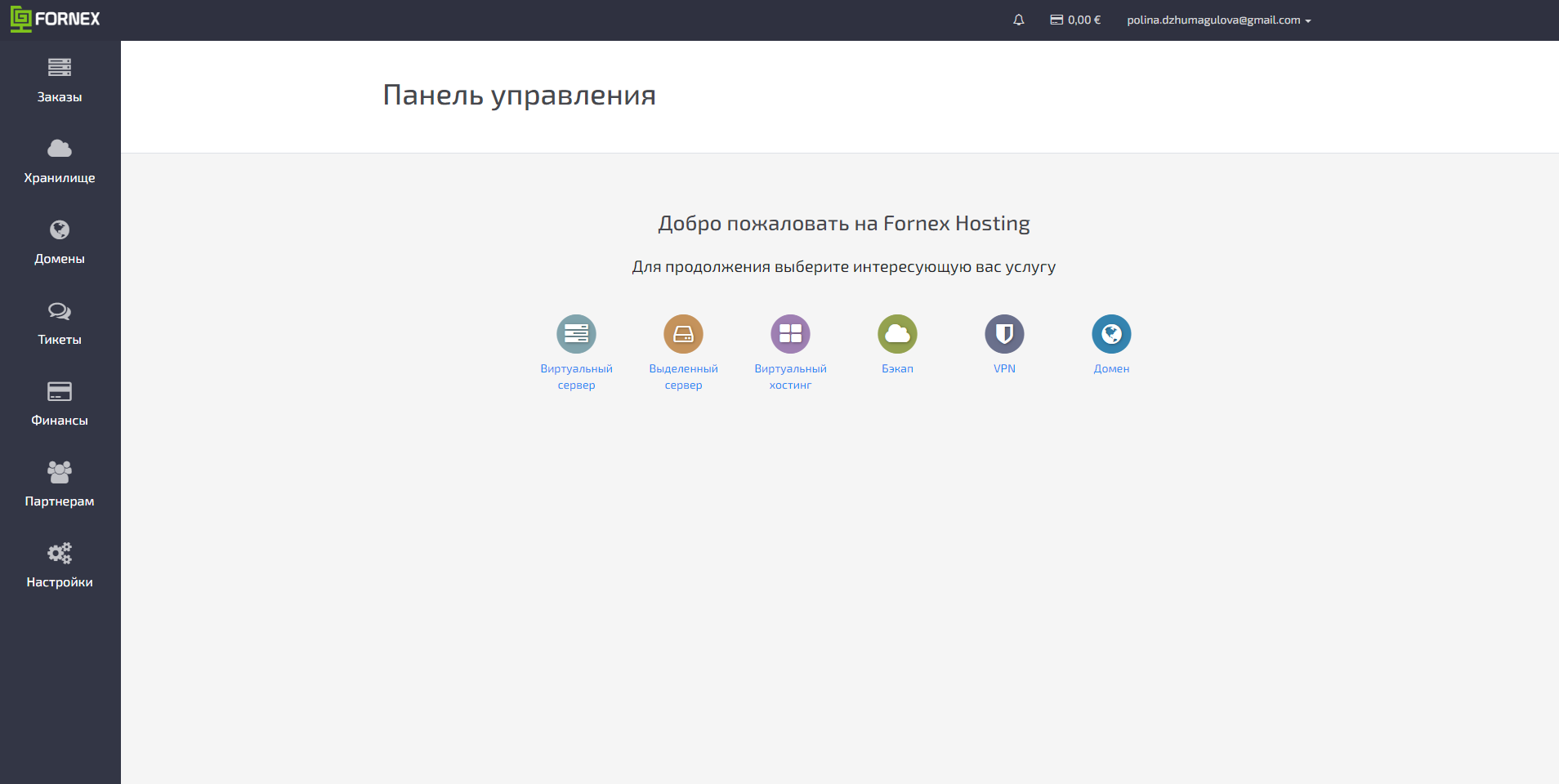
Task: Click the blue Домен globe icon
Action: click(x=1111, y=334)
